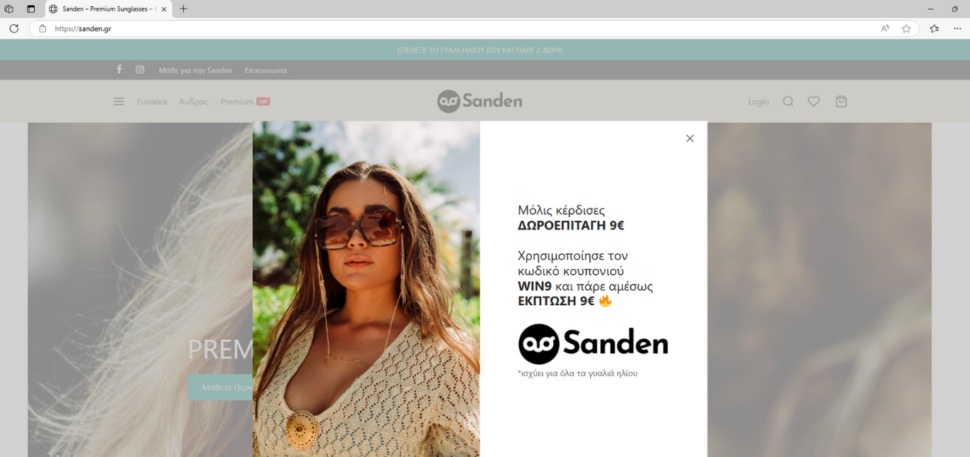This screenshot has height=457, width=970.
Task: Toggle read aloud icon in address bar
Action: tap(885, 28)
